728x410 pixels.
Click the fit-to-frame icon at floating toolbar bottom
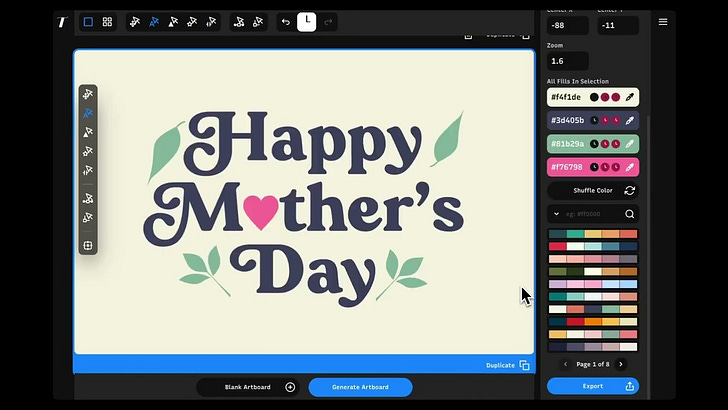(x=88, y=245)
